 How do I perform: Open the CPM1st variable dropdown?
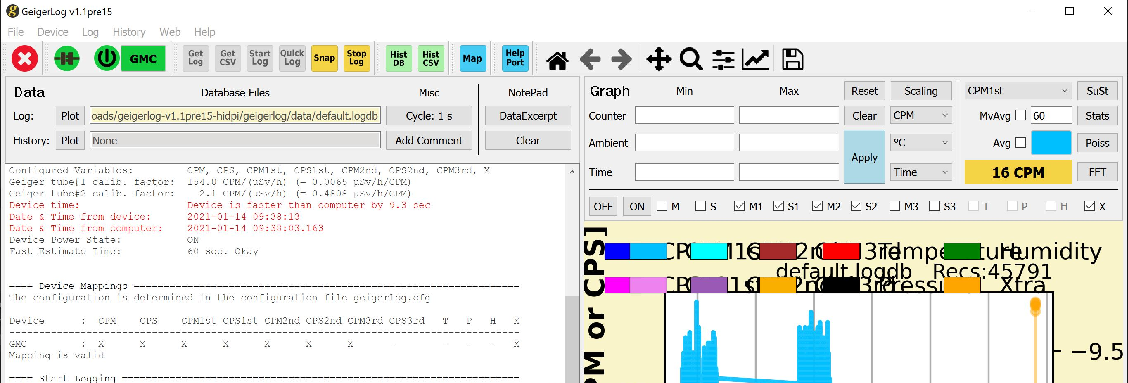tap(1017, 91)
